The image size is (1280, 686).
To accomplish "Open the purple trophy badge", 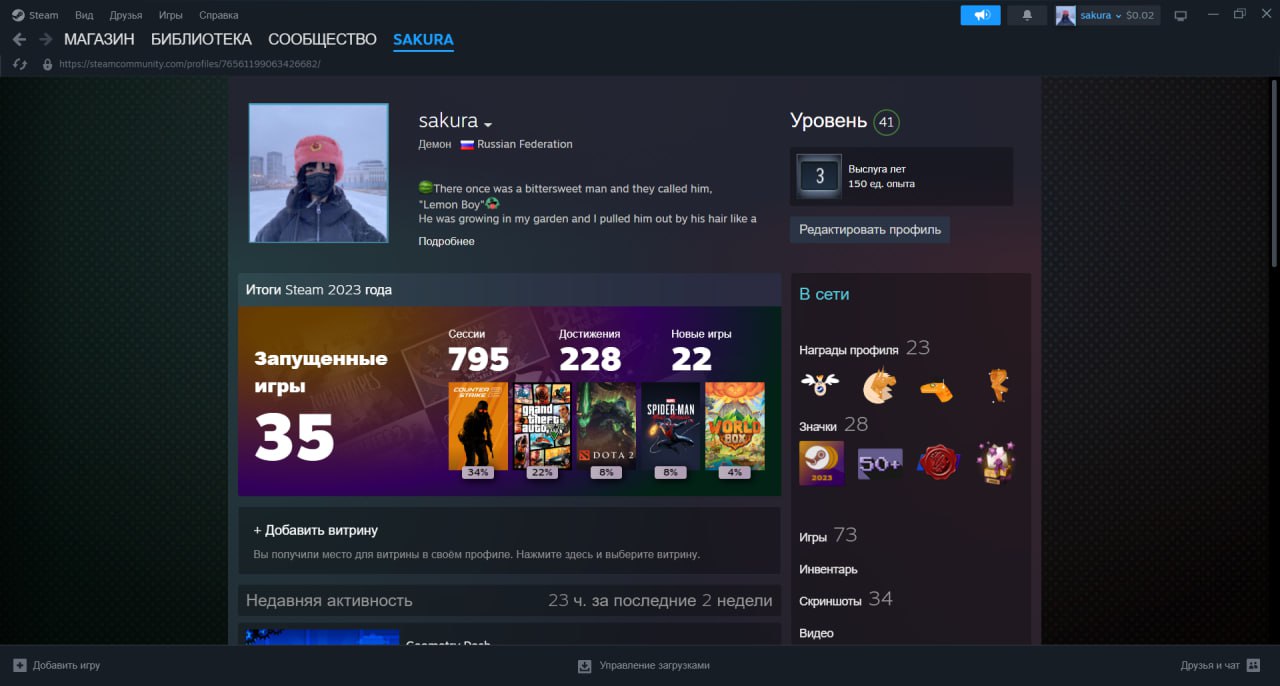I will point(997,463).
